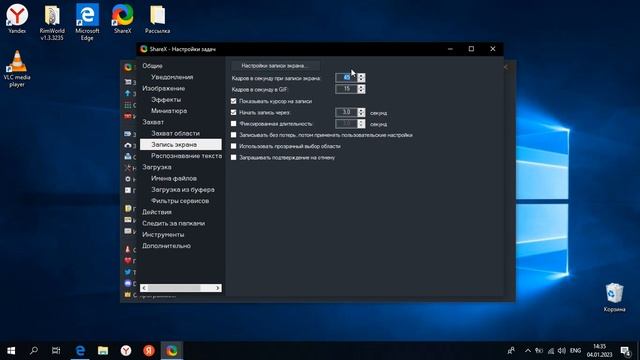This screenshot has height=360, width=640.
Task: Select Имена файлов in settings tree
Action: (x=174, y=178)
